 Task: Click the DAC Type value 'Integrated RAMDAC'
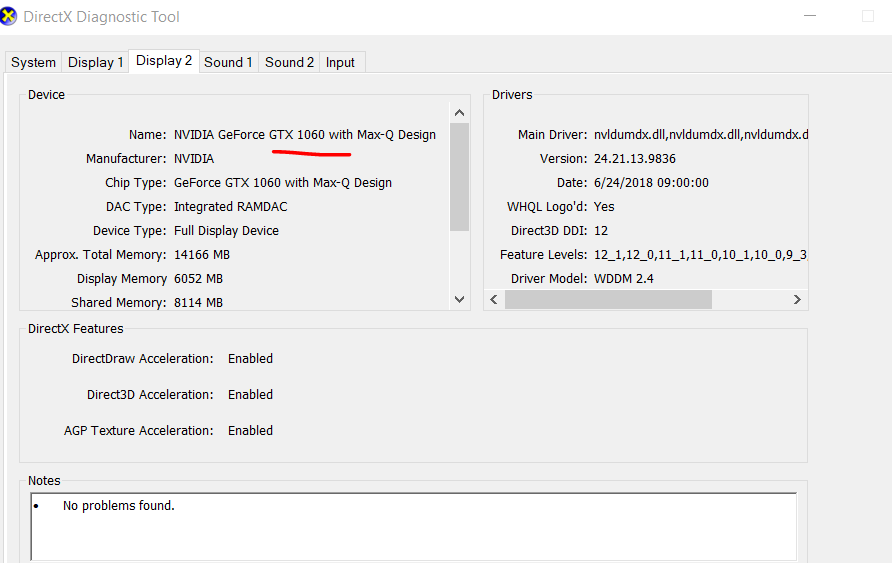pos(230,206)
